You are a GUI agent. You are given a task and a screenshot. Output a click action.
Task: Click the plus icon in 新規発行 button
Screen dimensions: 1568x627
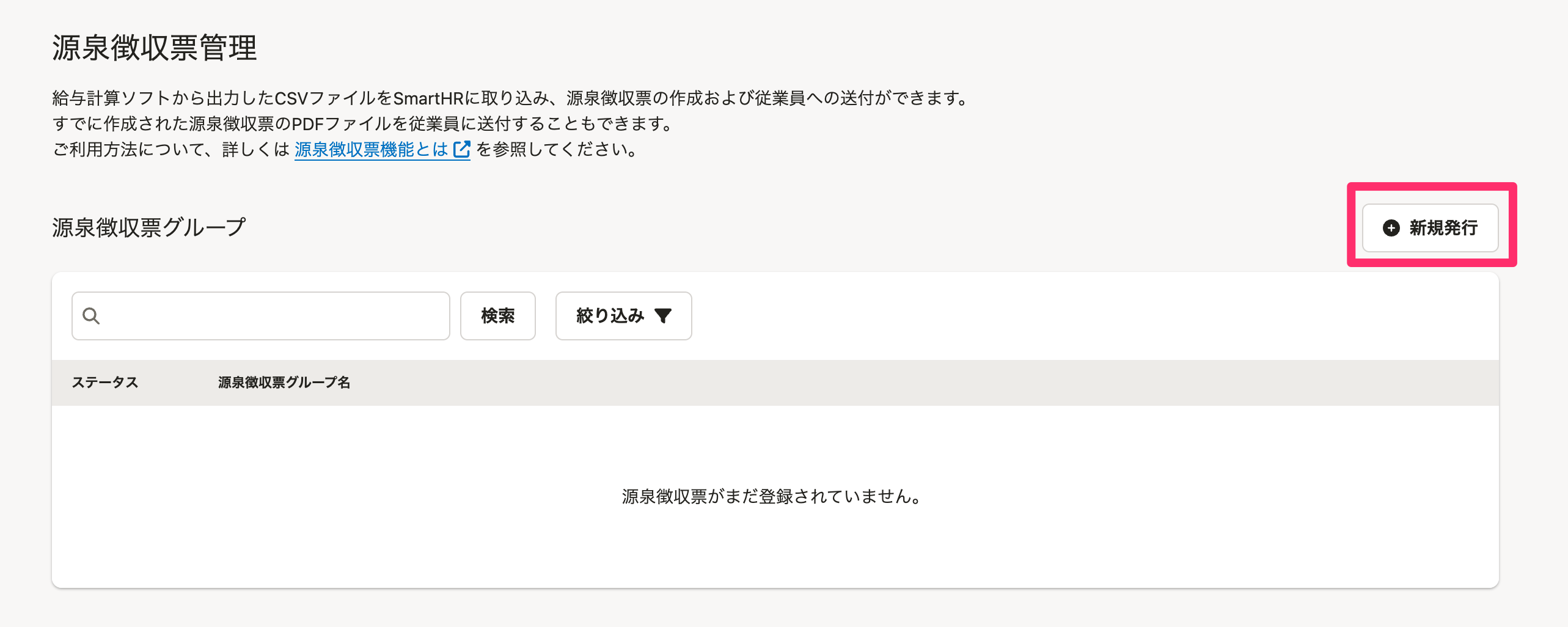coord(1391,228)
